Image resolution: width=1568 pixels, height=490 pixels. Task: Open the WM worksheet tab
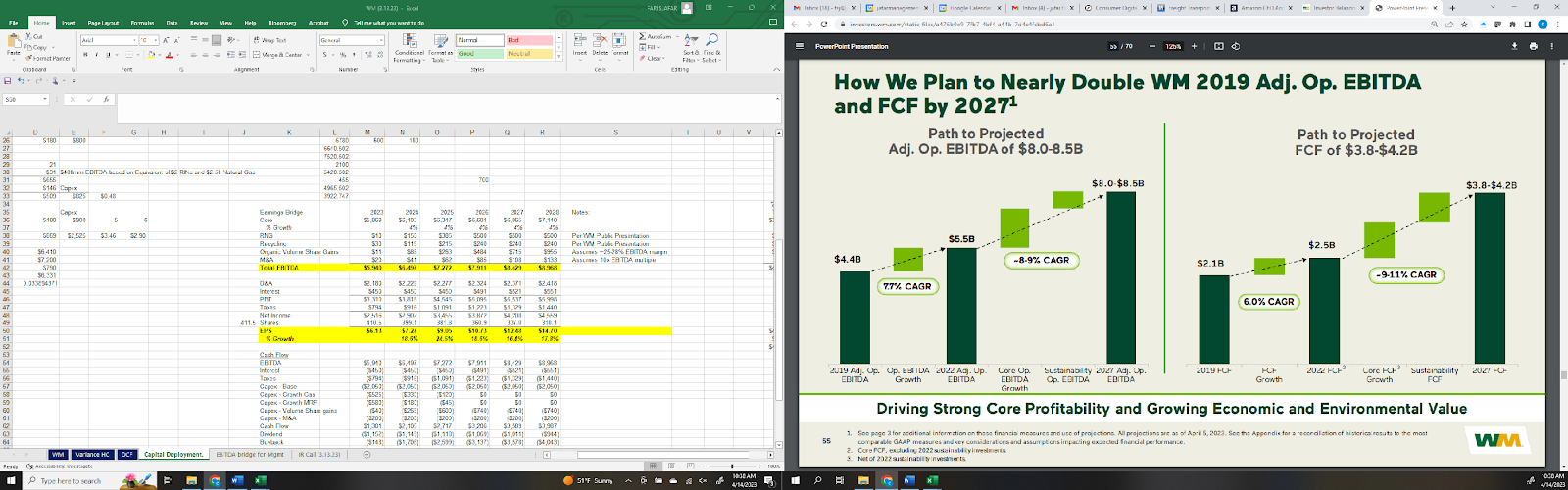point(58,455)
